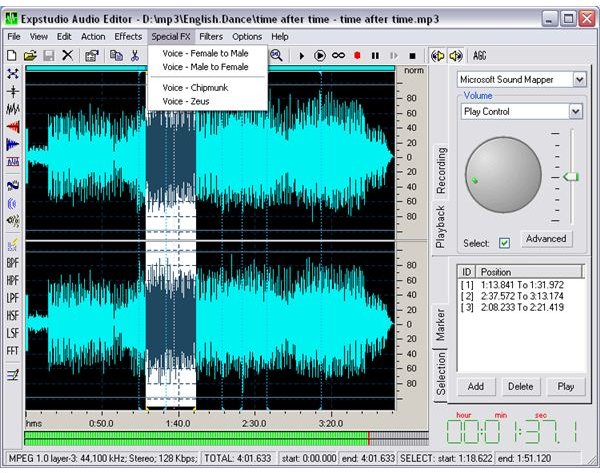
Task: Apply the HSF high shelf filter
Action: (x=13, y=315)
